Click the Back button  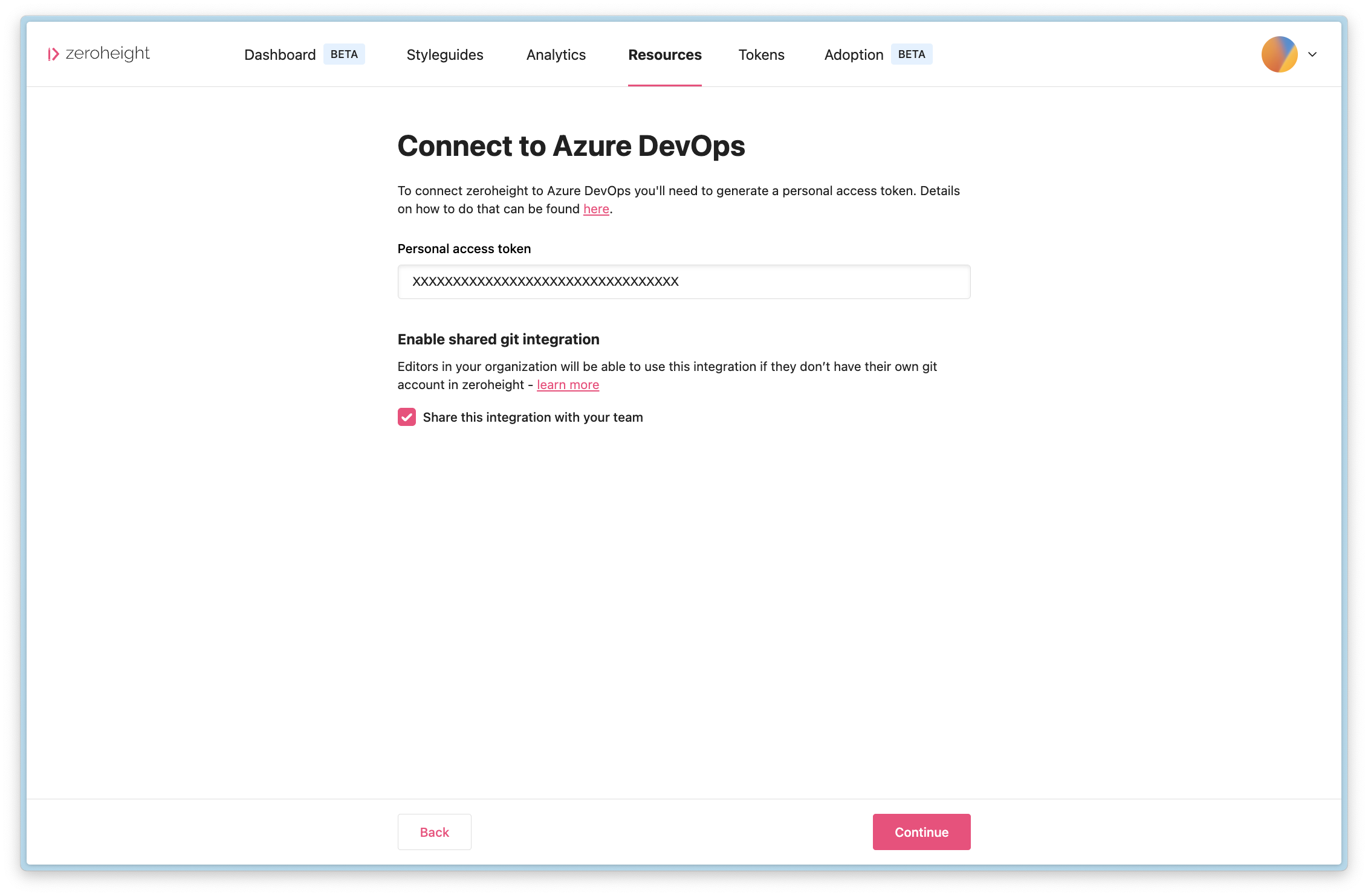coord(434,832)
